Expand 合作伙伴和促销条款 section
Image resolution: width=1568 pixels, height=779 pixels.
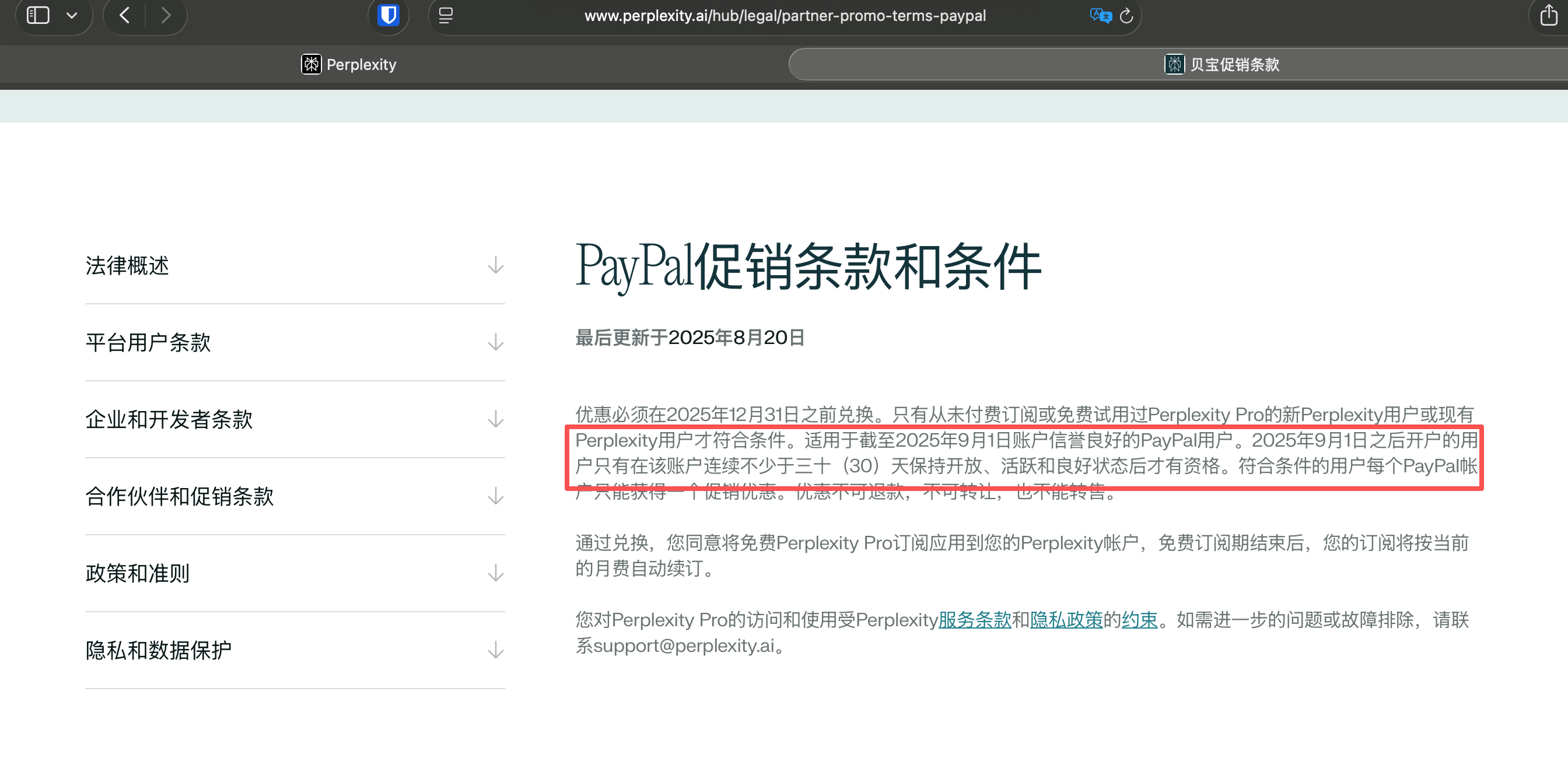(495, 496)
